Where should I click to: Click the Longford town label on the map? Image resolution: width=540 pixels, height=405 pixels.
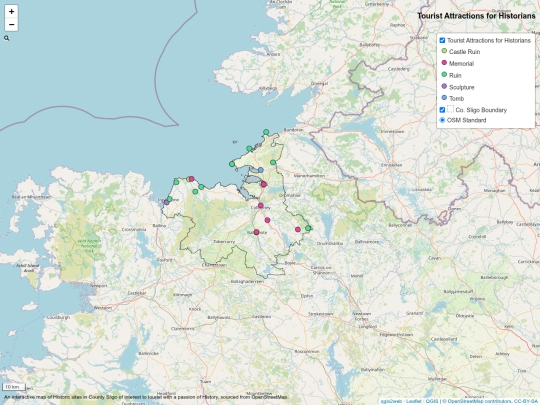point(368,326)
